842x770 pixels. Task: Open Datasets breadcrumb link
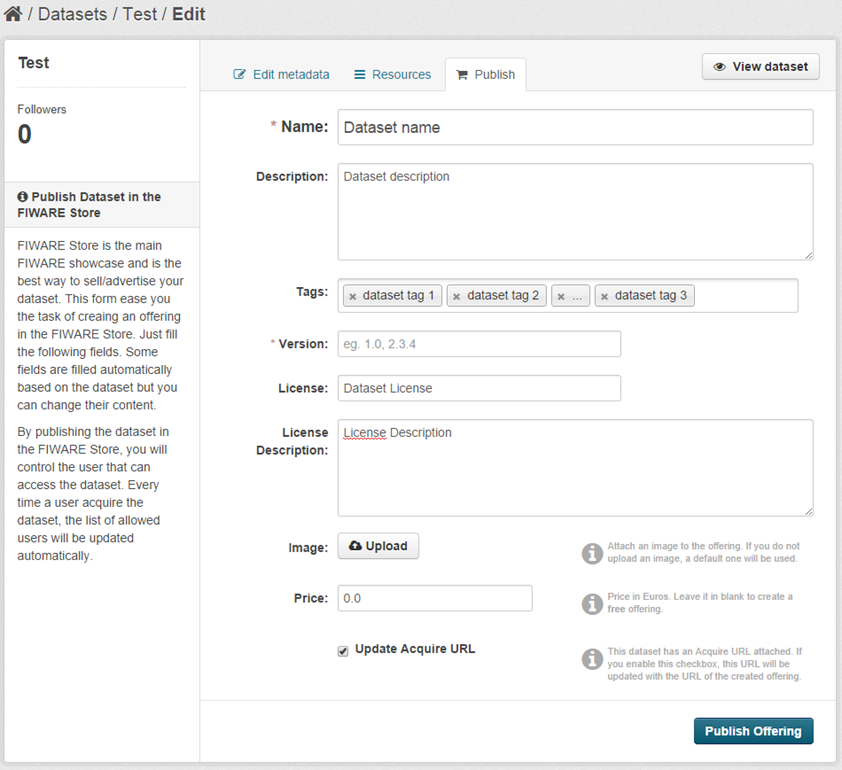(x=72, y=14)
